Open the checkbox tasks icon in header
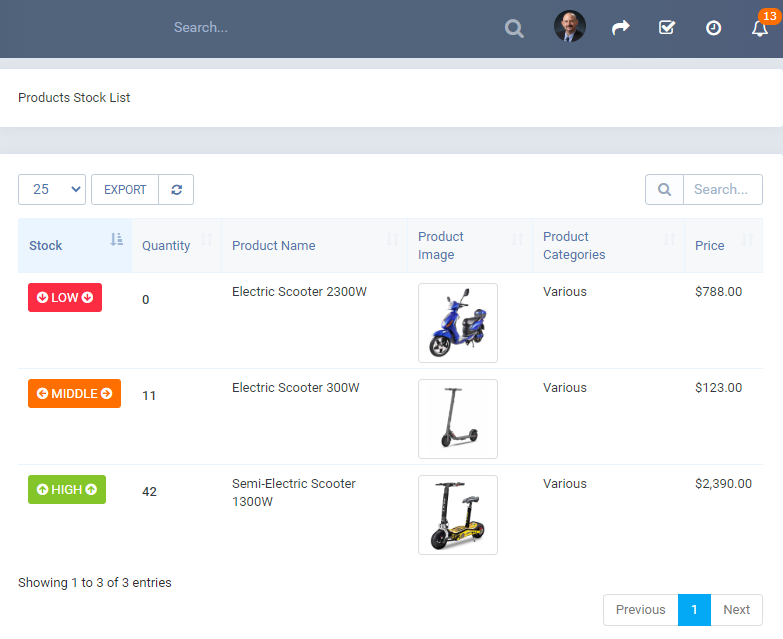The image size is (783, 639). pos(667,28)
